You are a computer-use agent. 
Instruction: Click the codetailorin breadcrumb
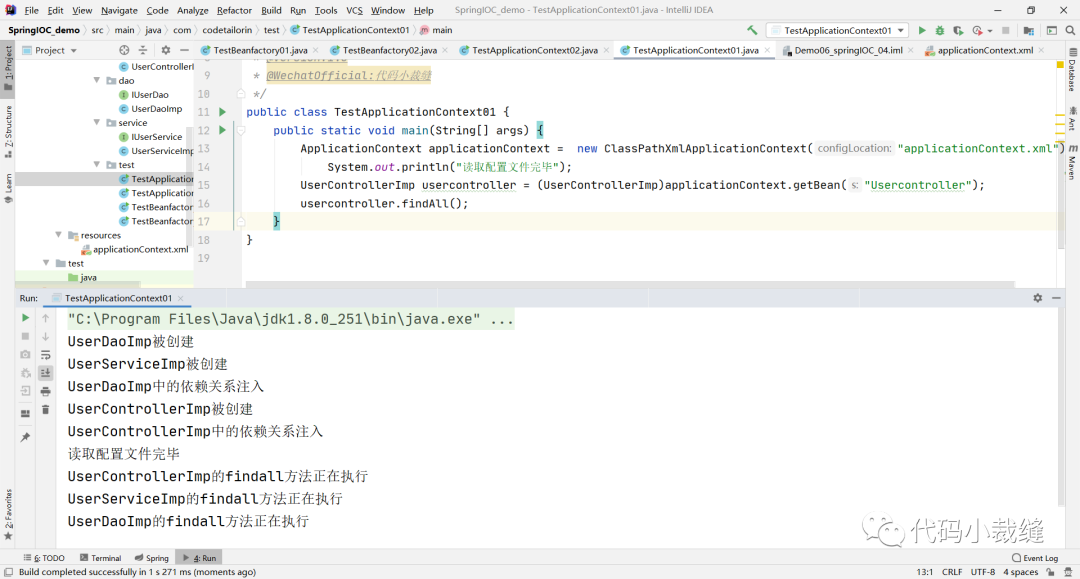(227, 30)
